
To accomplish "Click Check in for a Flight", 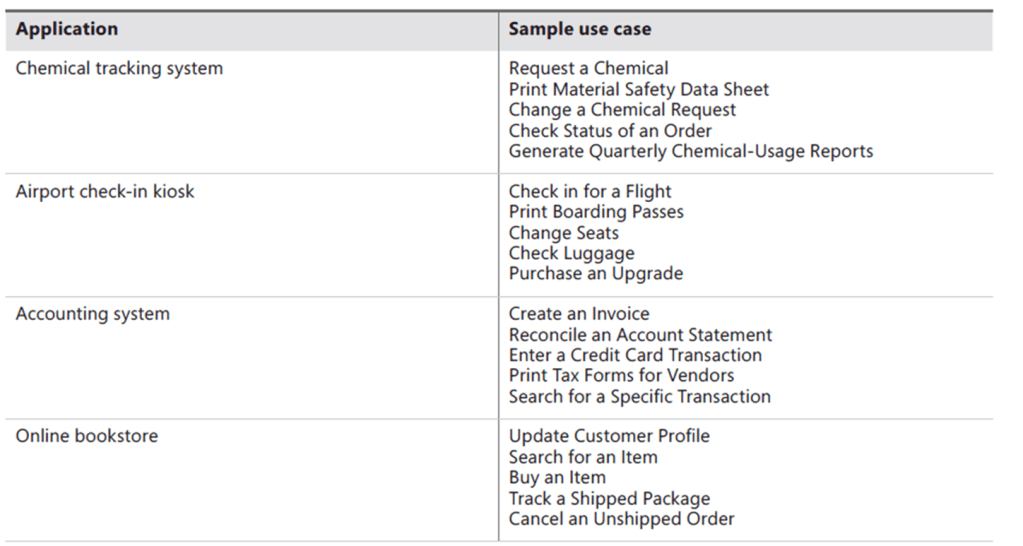I will pos(590,192).
